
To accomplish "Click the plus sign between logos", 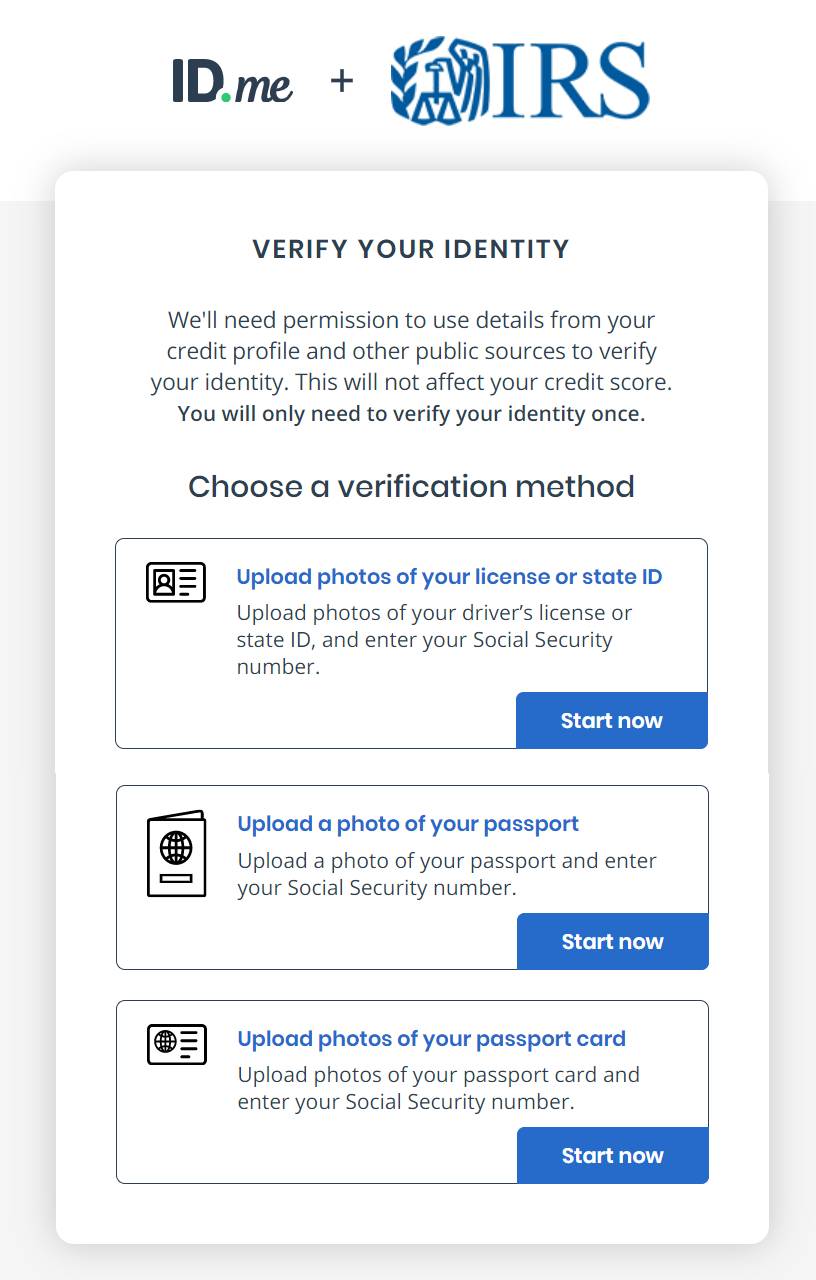I will pyautogui.click(x=342, y=81).
